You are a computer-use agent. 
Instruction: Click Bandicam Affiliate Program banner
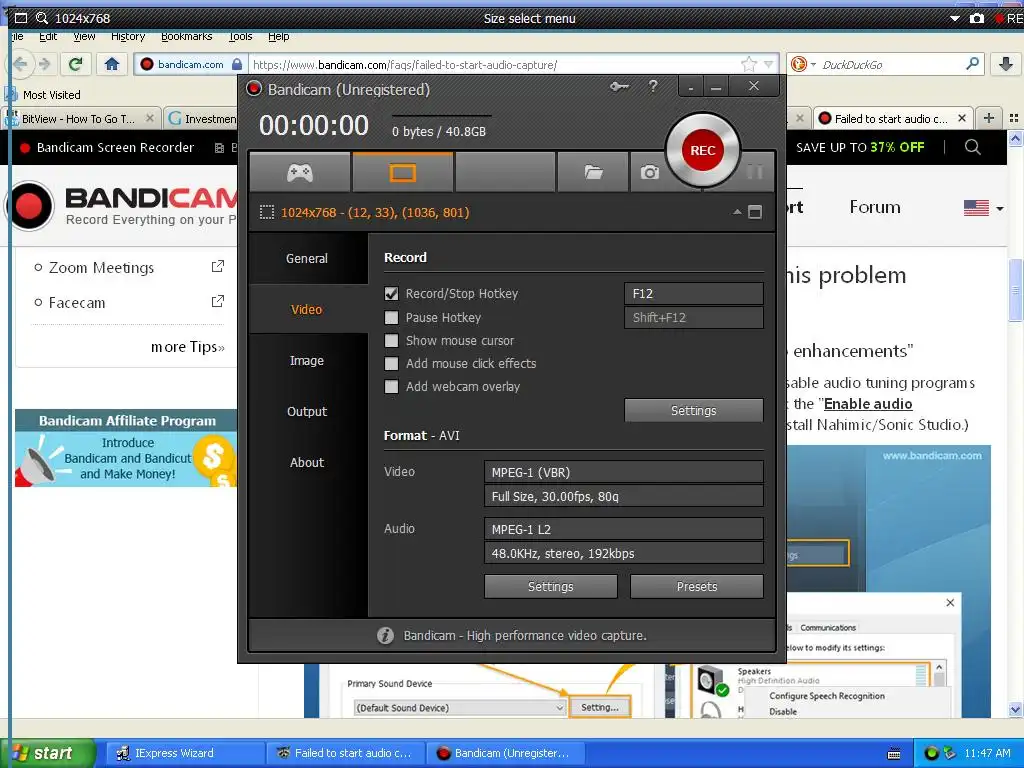tap(126, 448)
